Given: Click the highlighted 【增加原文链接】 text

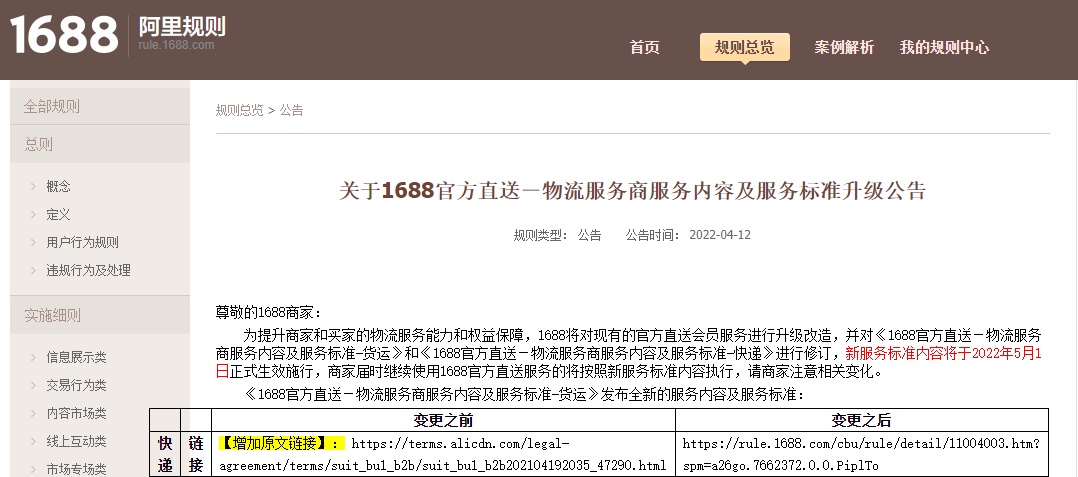Looking at the screenshot, I should [282, 443].
